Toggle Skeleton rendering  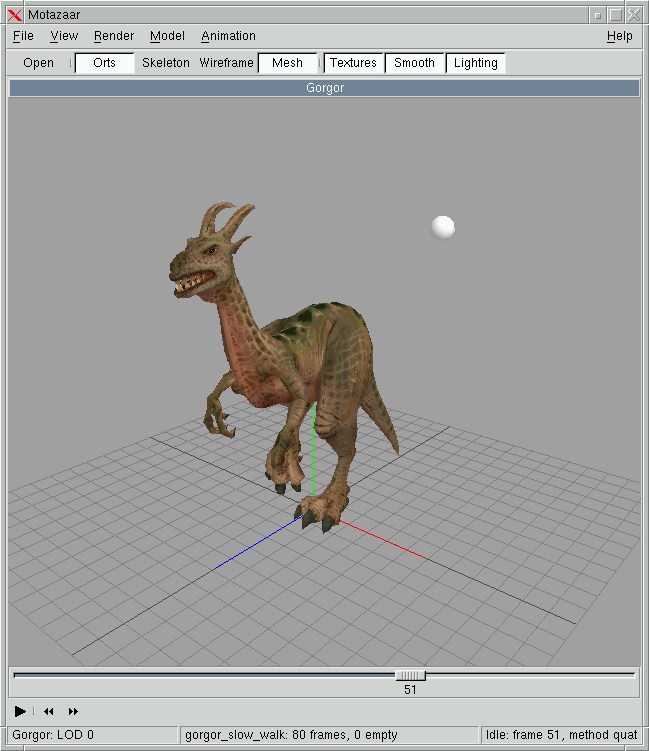click(x=166, y=63)
